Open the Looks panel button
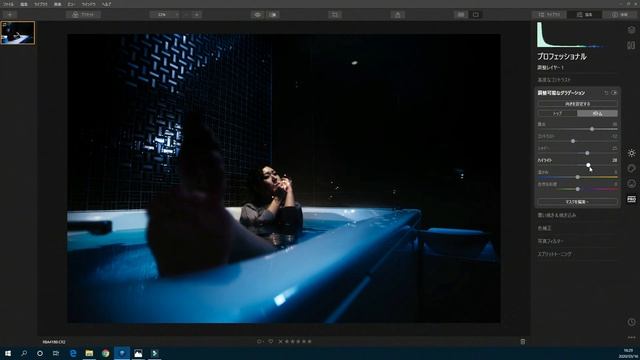Image resolution: width=640 pixels, height=360 pixels. click(83, 14)
